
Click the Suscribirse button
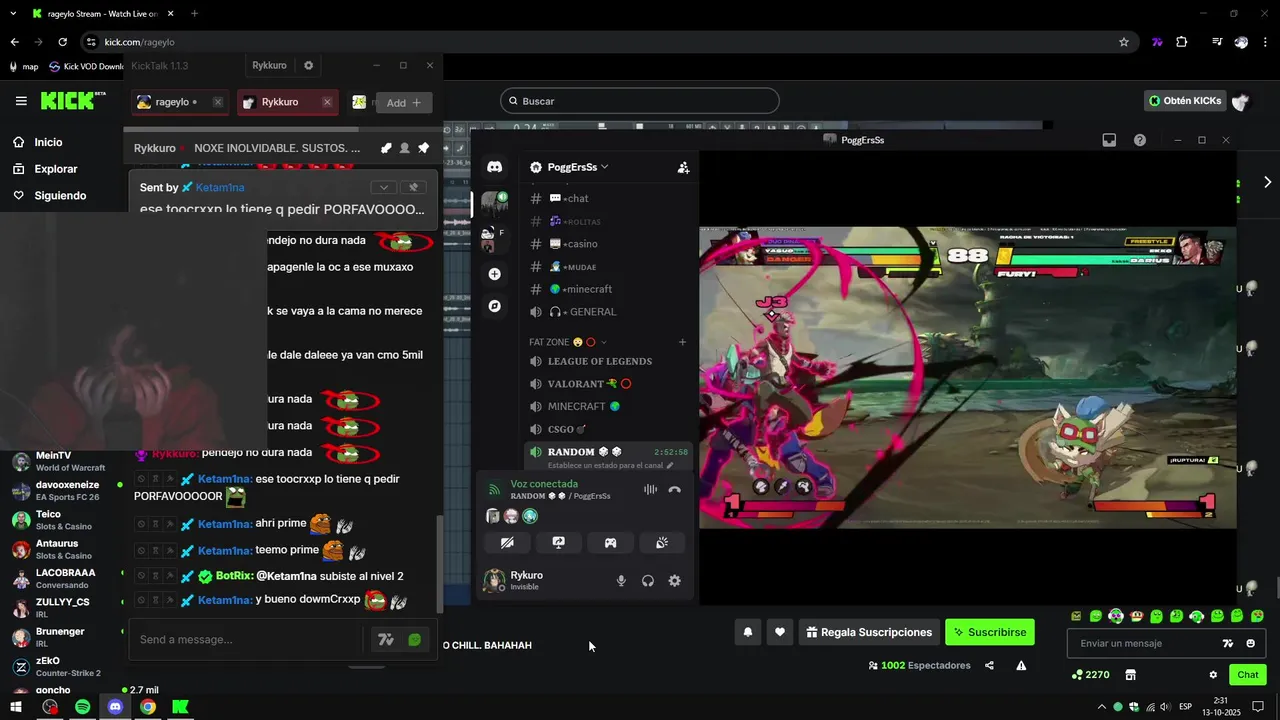pos(990,632)
